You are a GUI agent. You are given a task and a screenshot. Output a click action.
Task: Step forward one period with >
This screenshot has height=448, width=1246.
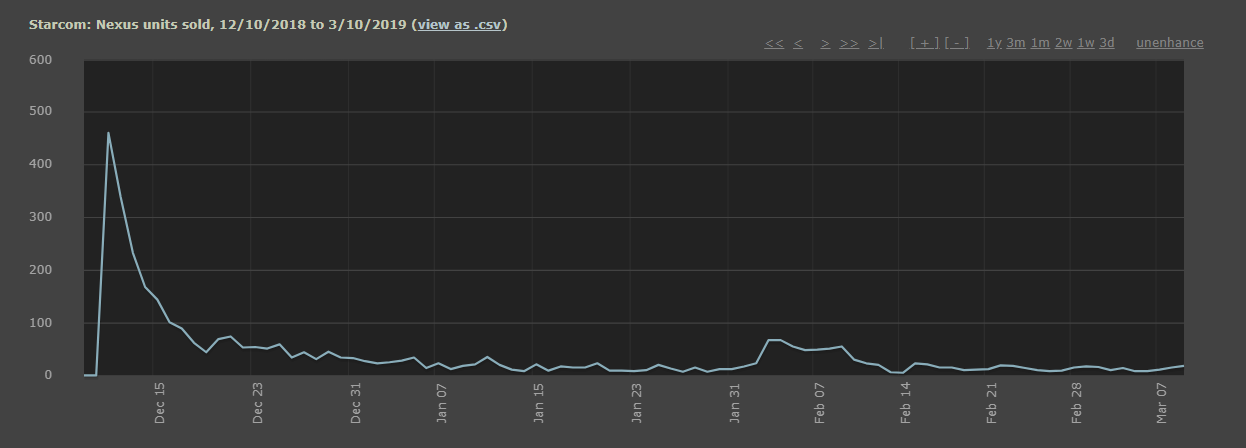coord(825,43)
